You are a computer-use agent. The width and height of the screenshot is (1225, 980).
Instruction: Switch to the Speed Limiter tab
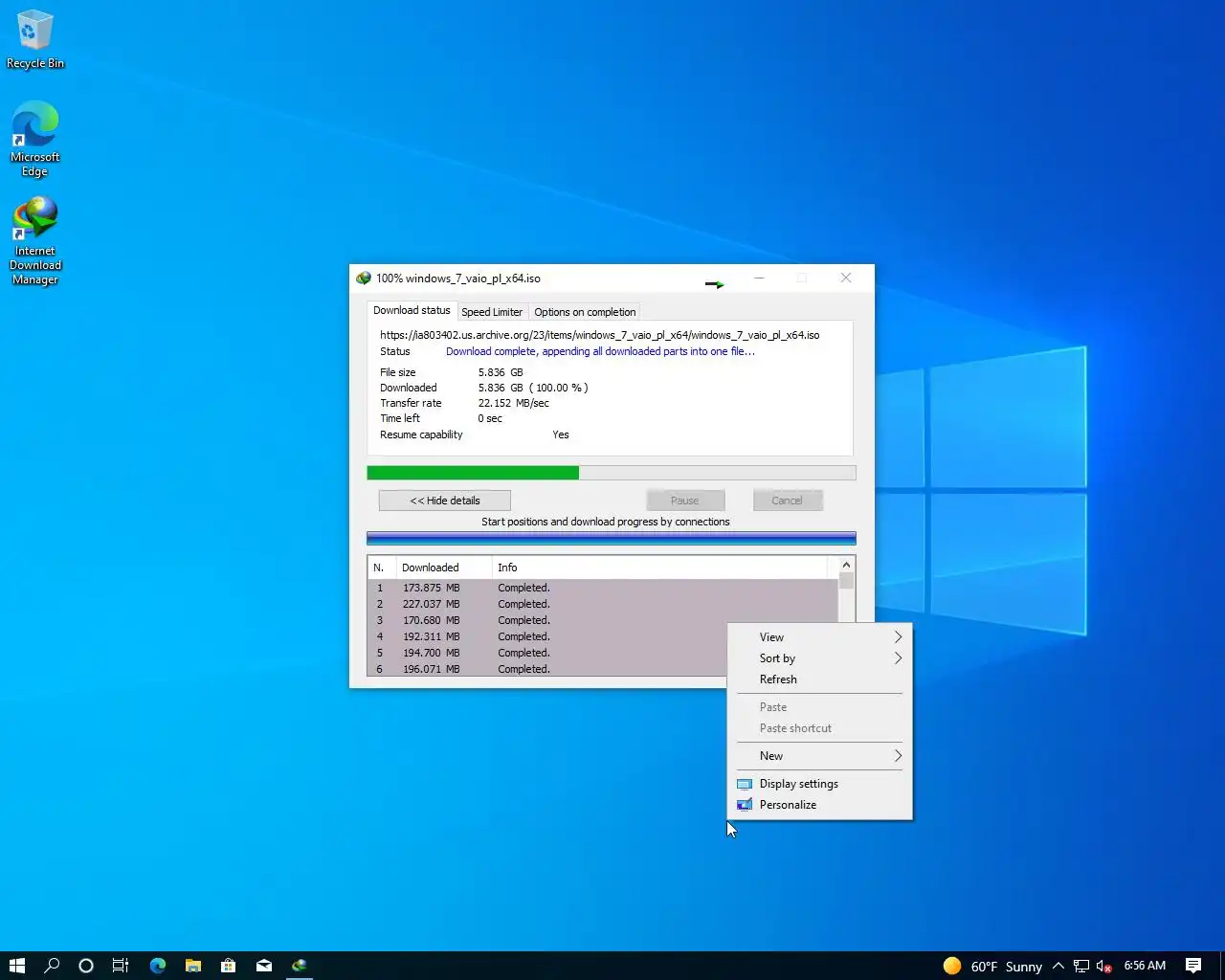tap(492, 312)
